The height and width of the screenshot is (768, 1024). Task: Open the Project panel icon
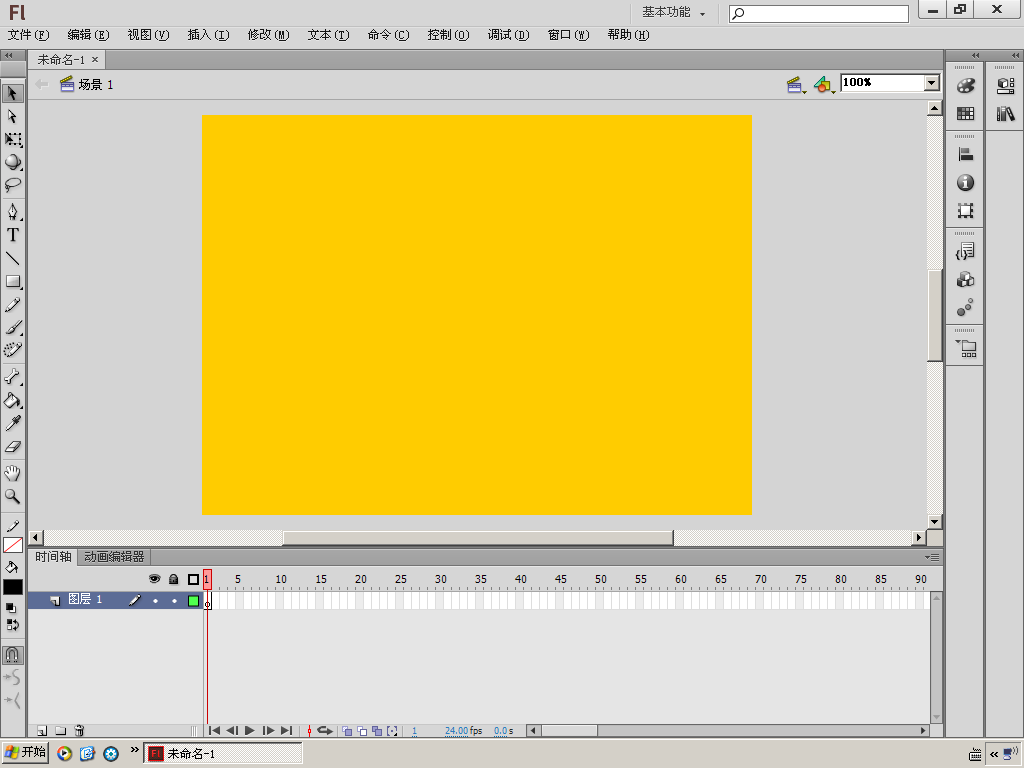click(966, 348)
